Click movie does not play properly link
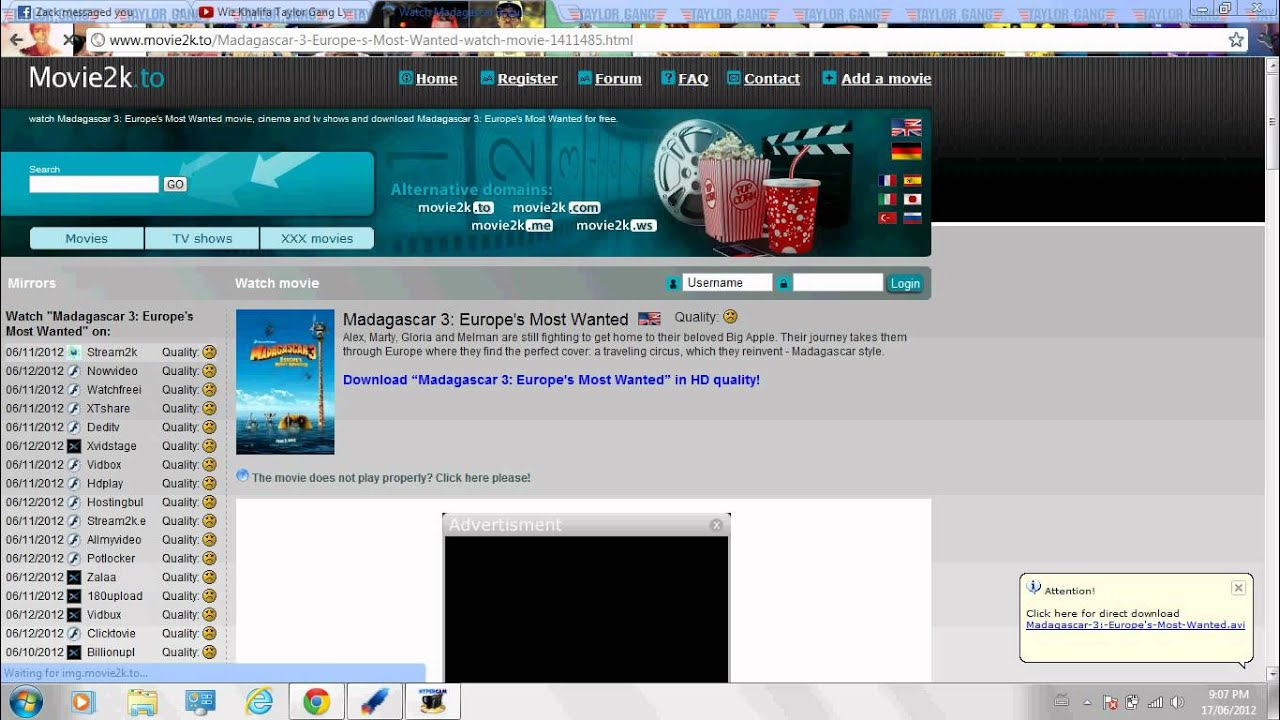Viewport: 1280px width, 720px height. pos(391,478)
